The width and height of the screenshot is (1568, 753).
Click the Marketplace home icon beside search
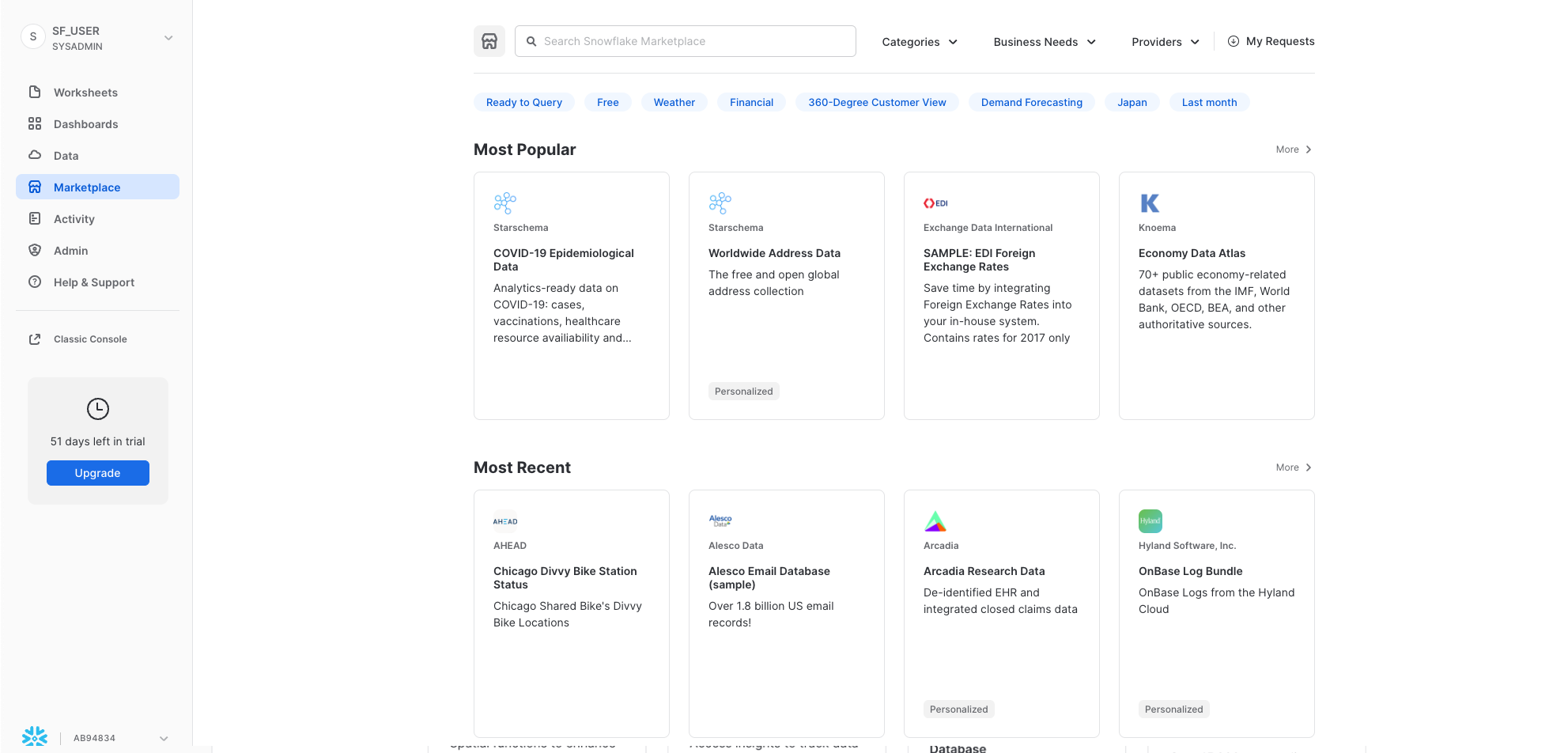pyautogui.click(x=489, y=40)
